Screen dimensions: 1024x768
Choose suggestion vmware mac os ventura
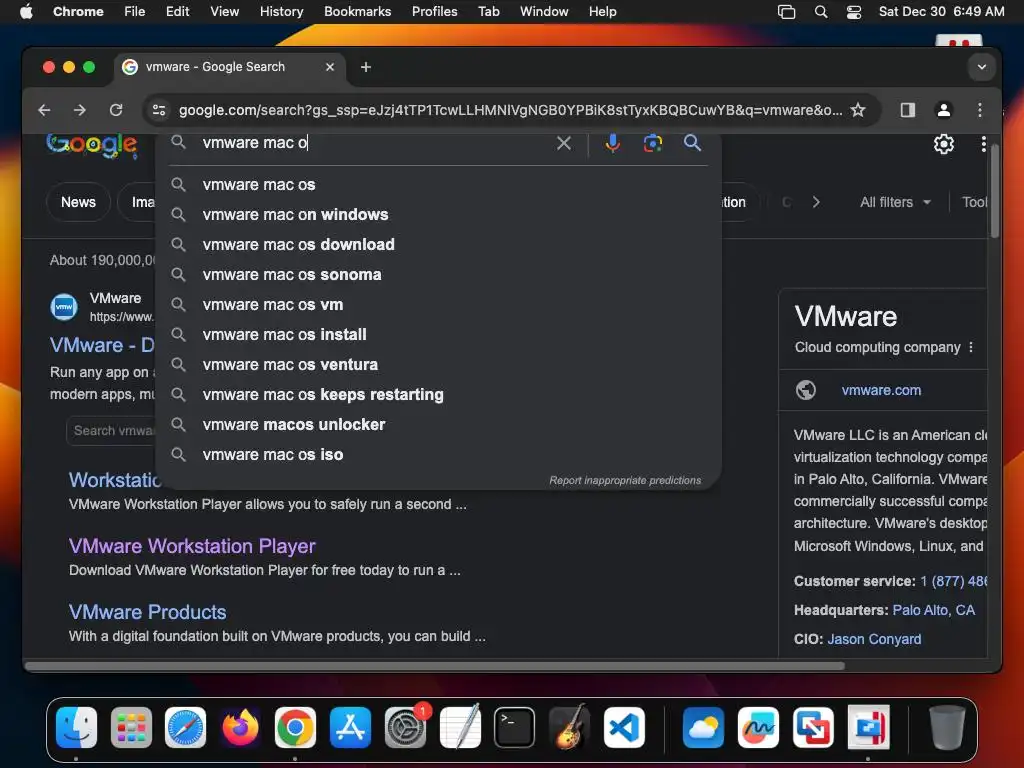[439, 365]
